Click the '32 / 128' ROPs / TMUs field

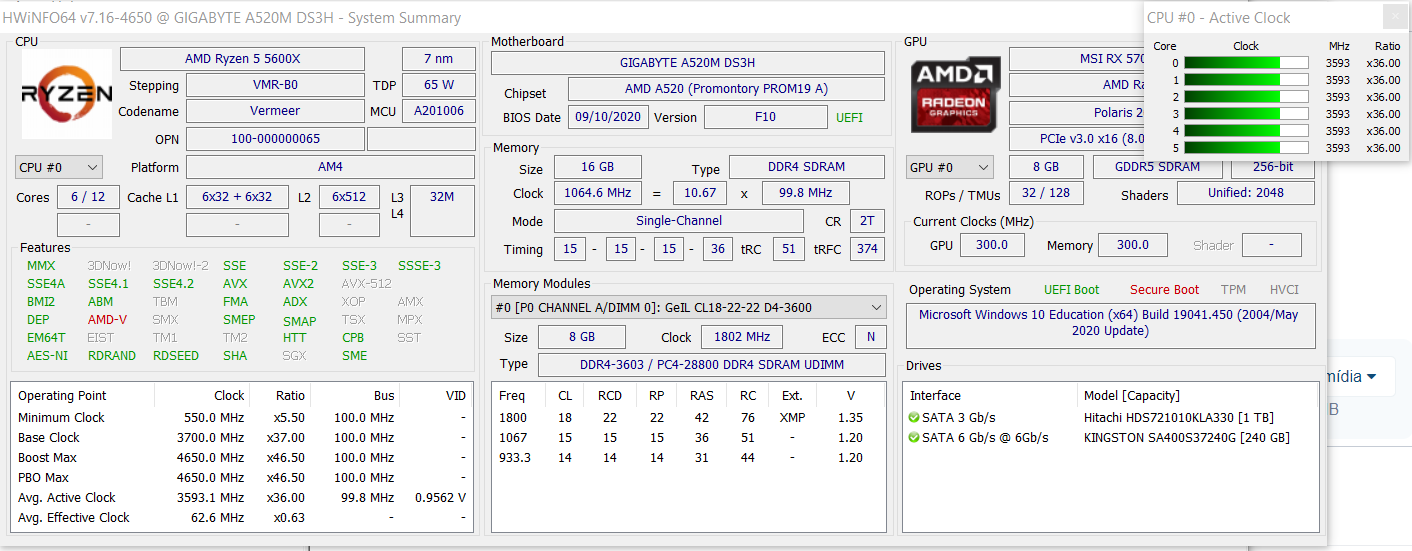(1046, 193)
